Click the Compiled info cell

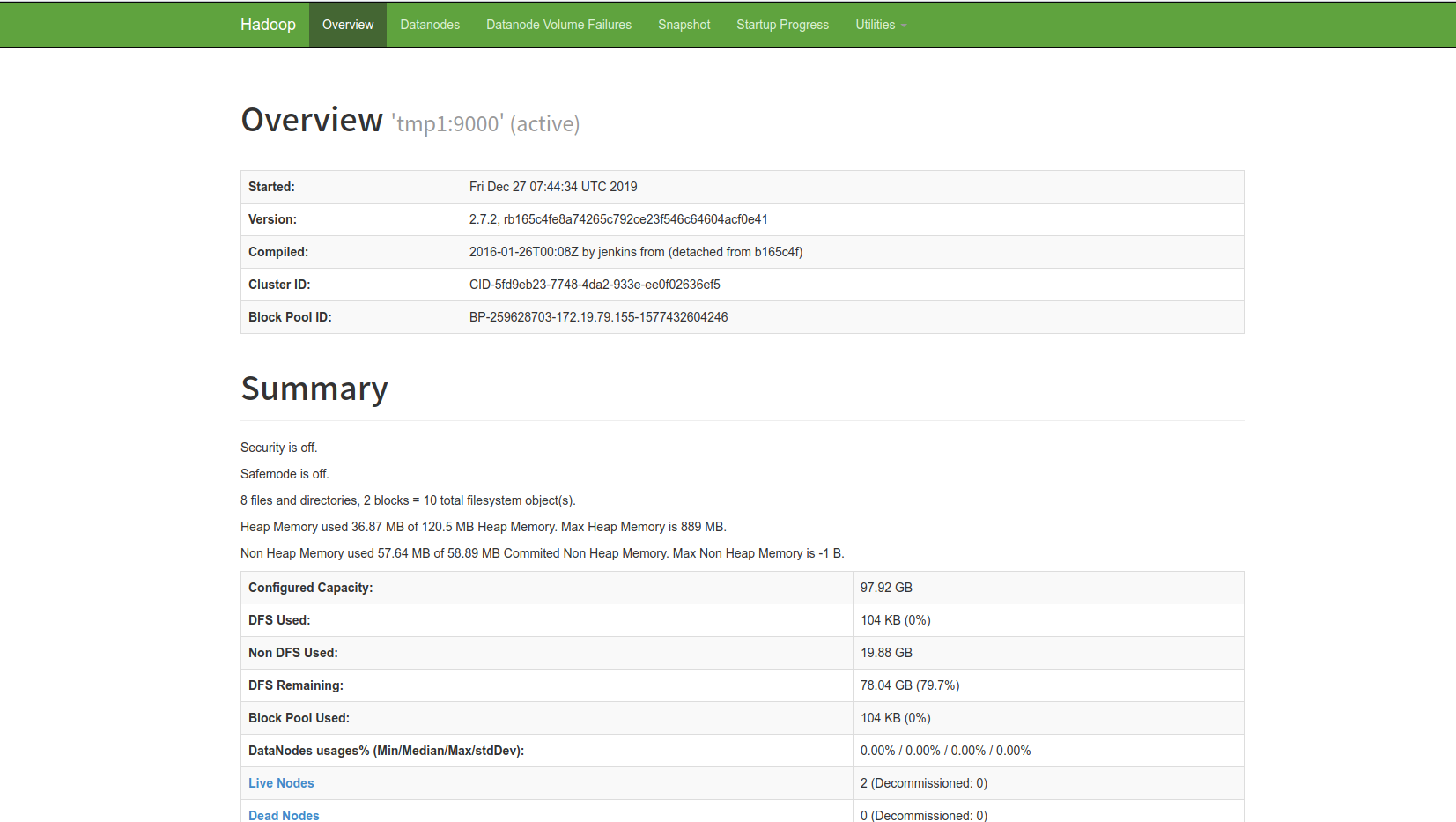pyautogui.click(x=635, y=251)
